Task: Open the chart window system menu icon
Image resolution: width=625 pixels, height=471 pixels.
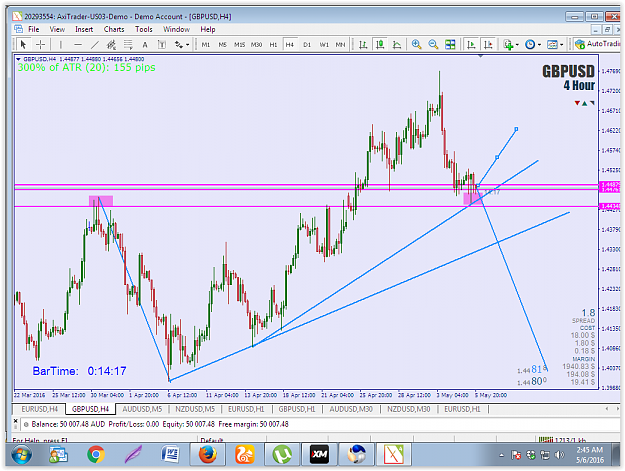Action: click(x=18, y=29)
